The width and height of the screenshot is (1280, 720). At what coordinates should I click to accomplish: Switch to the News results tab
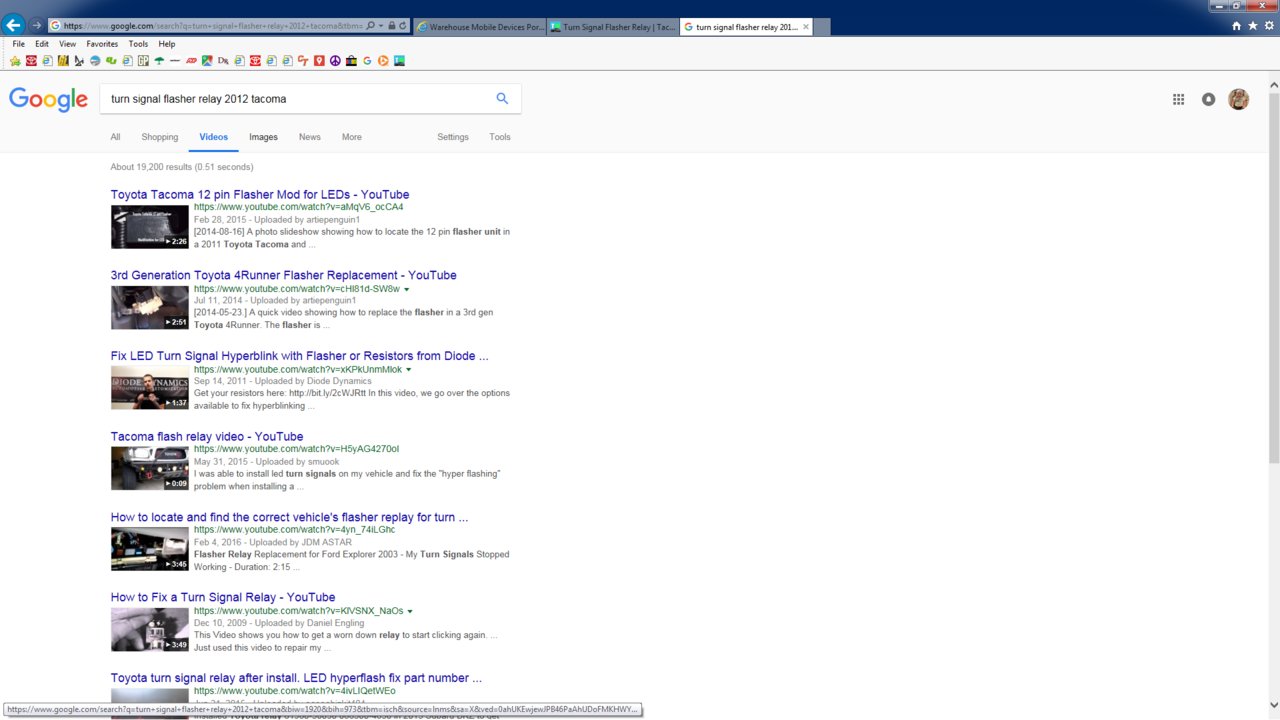coord(310,137)
